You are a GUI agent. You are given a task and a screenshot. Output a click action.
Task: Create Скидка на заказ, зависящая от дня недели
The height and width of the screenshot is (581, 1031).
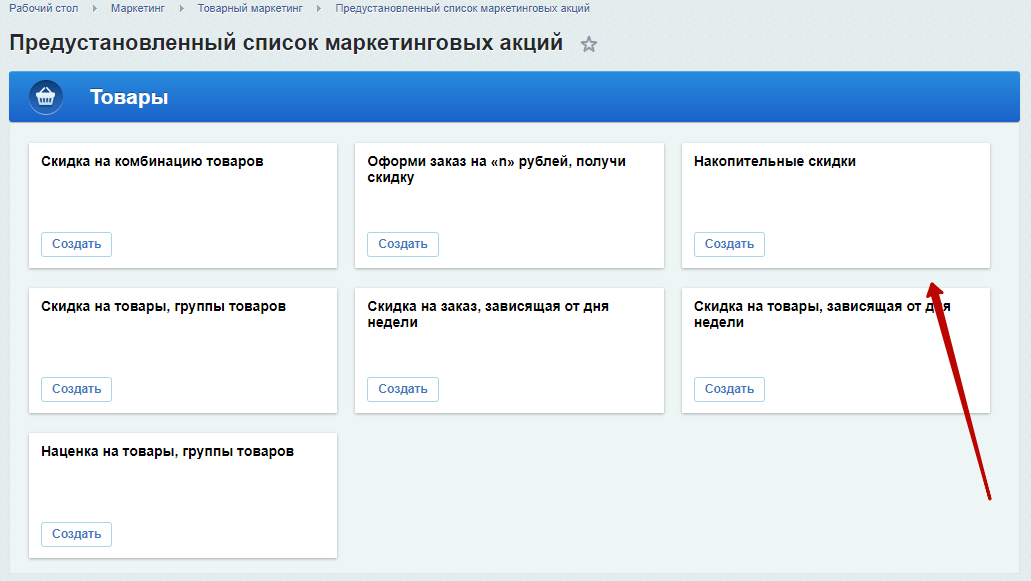coord(402,389)
